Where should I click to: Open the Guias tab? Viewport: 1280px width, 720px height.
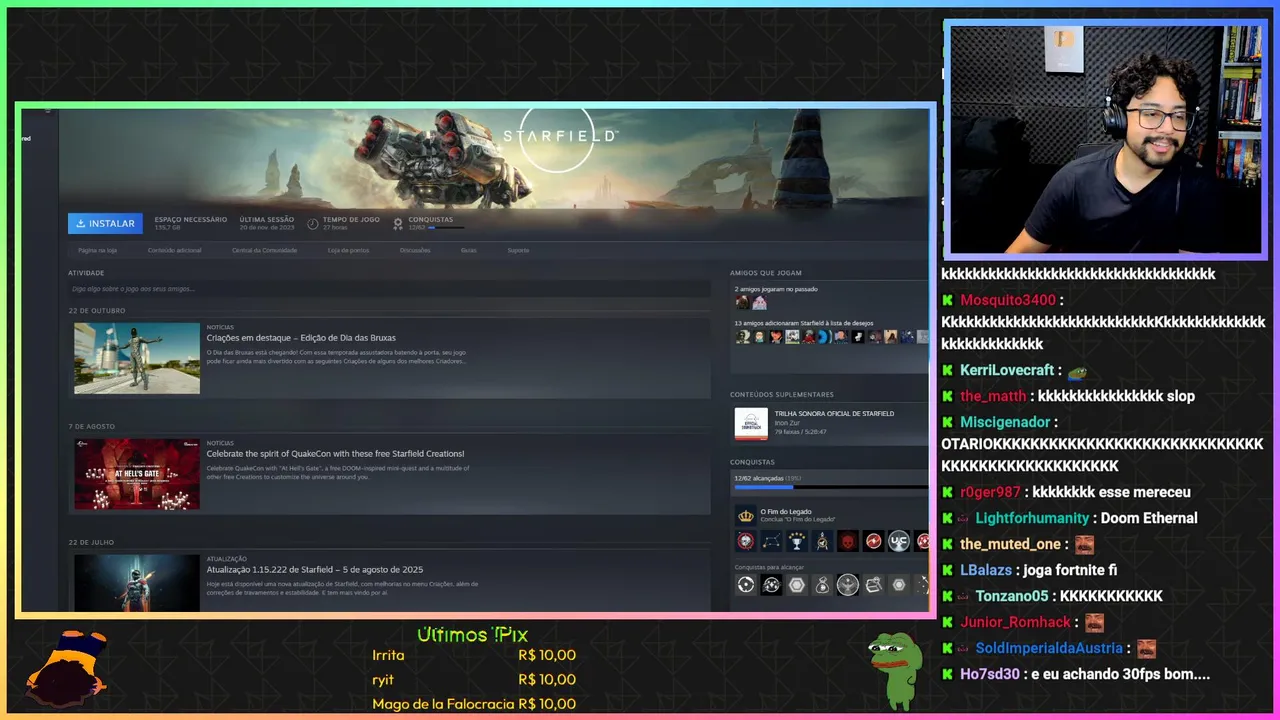[x=468, y=250]
